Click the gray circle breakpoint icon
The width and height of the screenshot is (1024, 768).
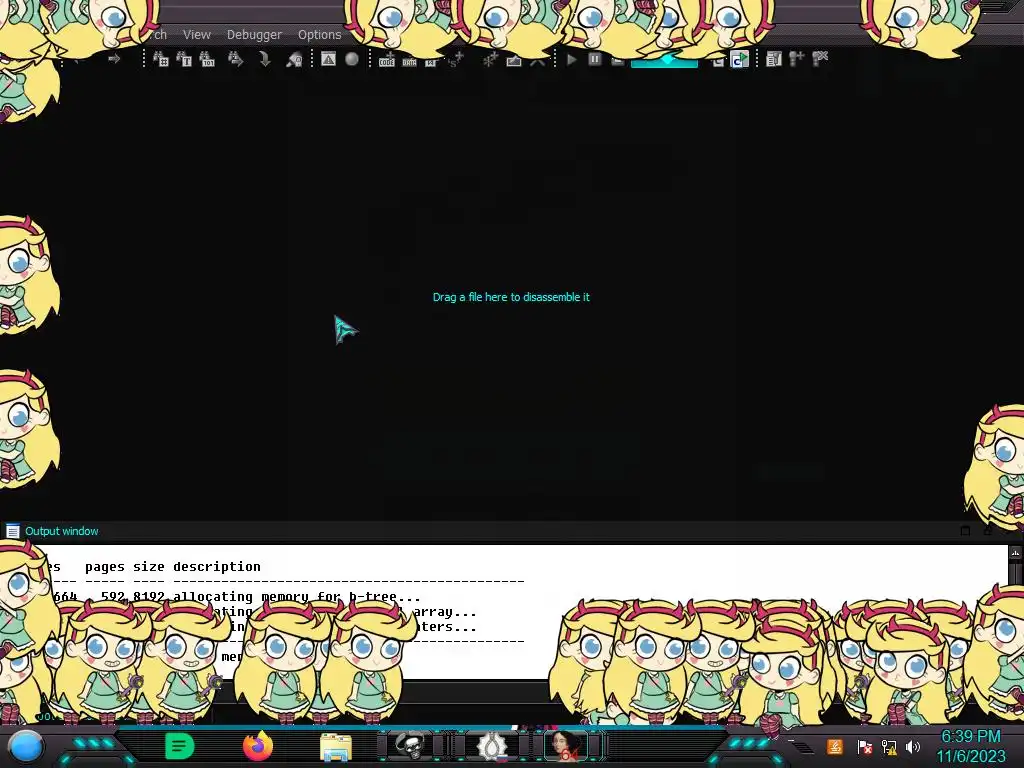pyautogui.click(x=351, y=59)
